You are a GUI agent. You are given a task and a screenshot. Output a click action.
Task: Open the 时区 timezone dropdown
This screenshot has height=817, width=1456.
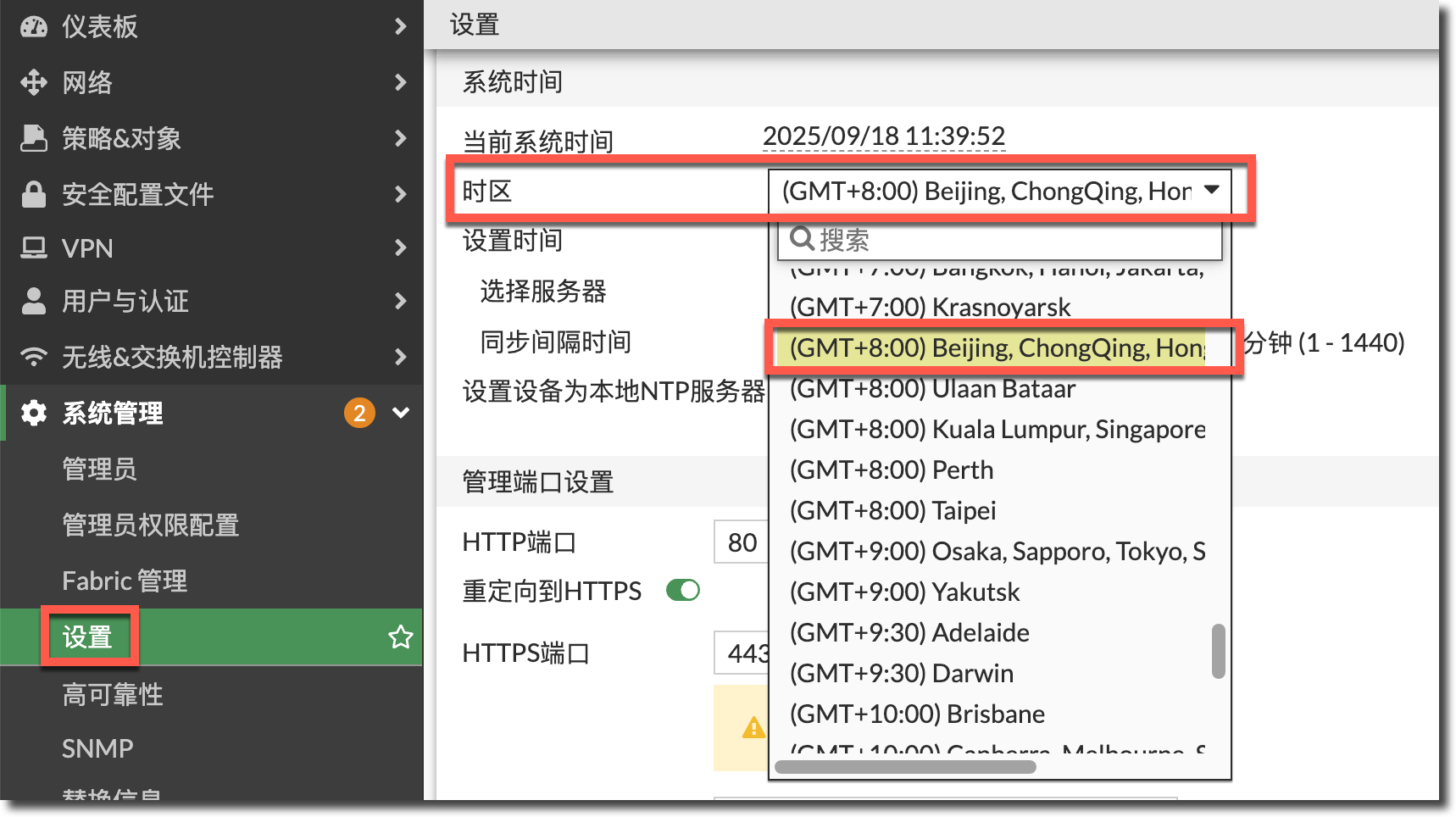pyautogui.click(x=998, y=191)
